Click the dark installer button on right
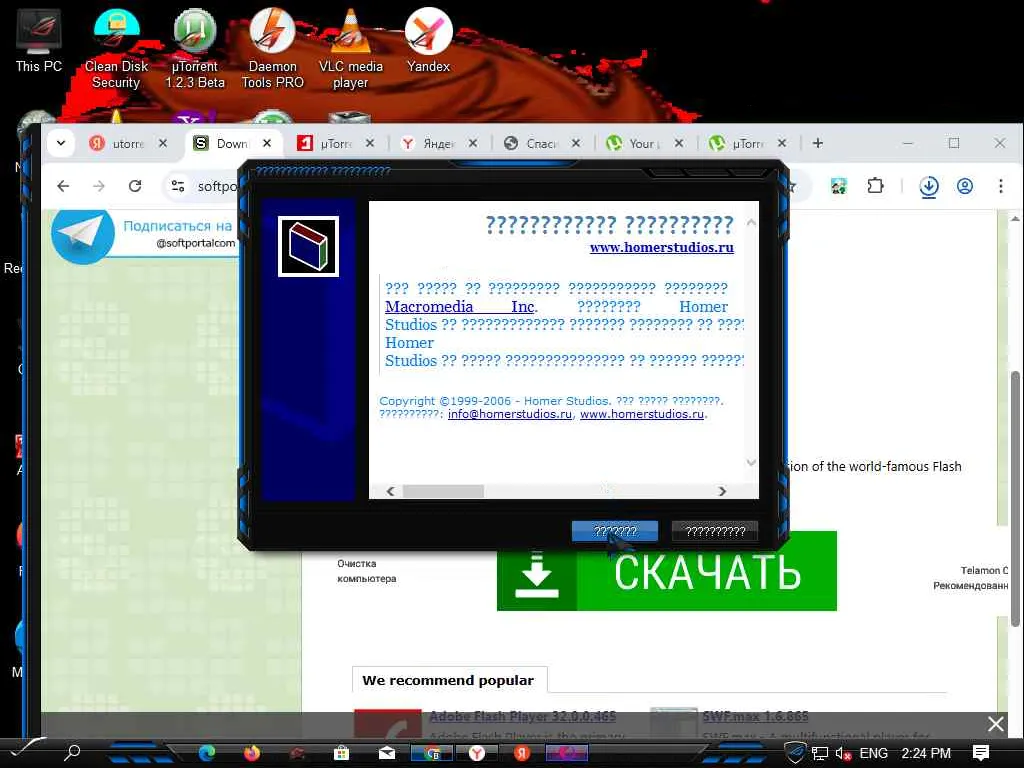 pos(715,531)
